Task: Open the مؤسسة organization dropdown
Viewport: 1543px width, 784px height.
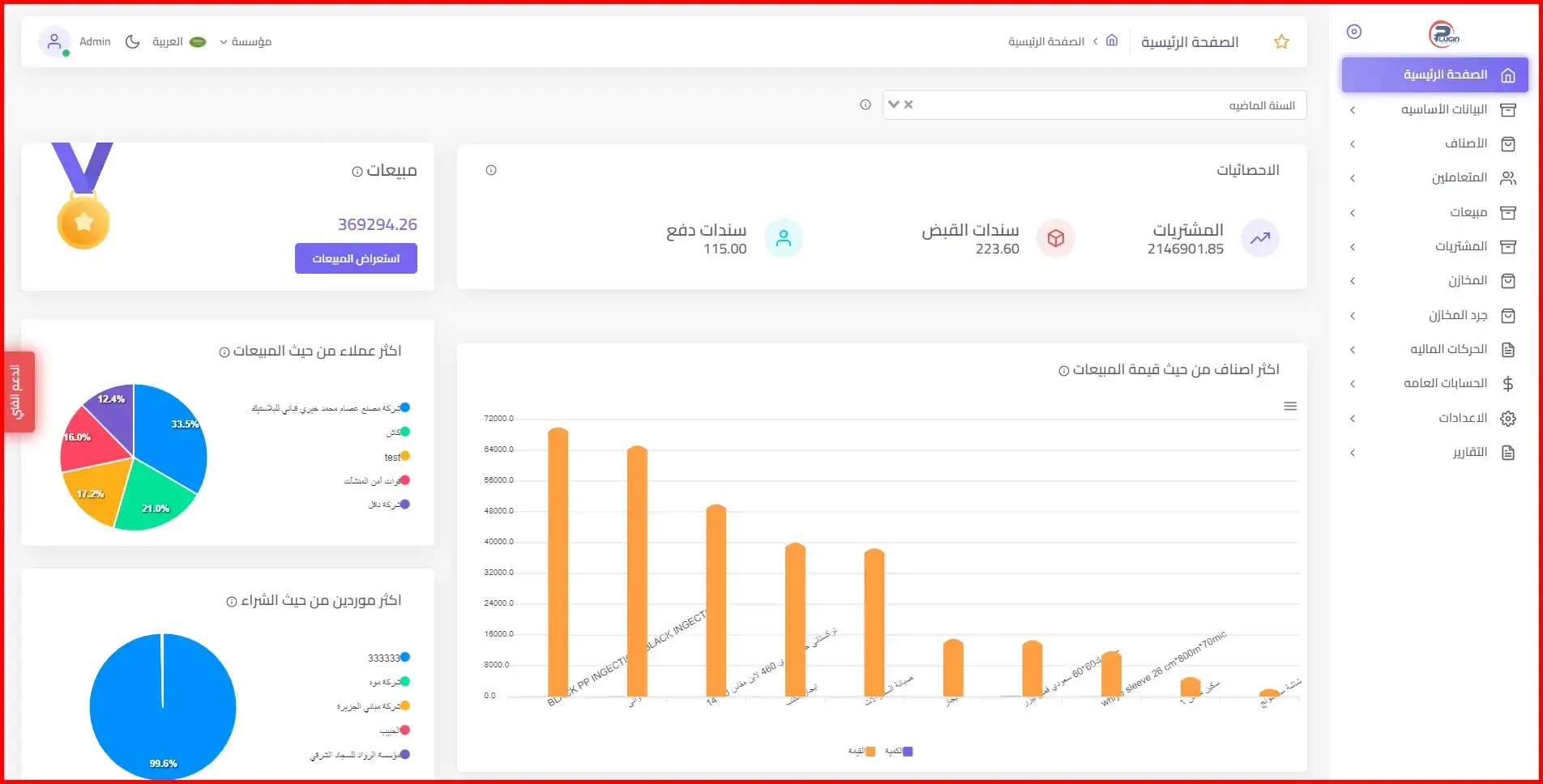Action: pos(246,41)
